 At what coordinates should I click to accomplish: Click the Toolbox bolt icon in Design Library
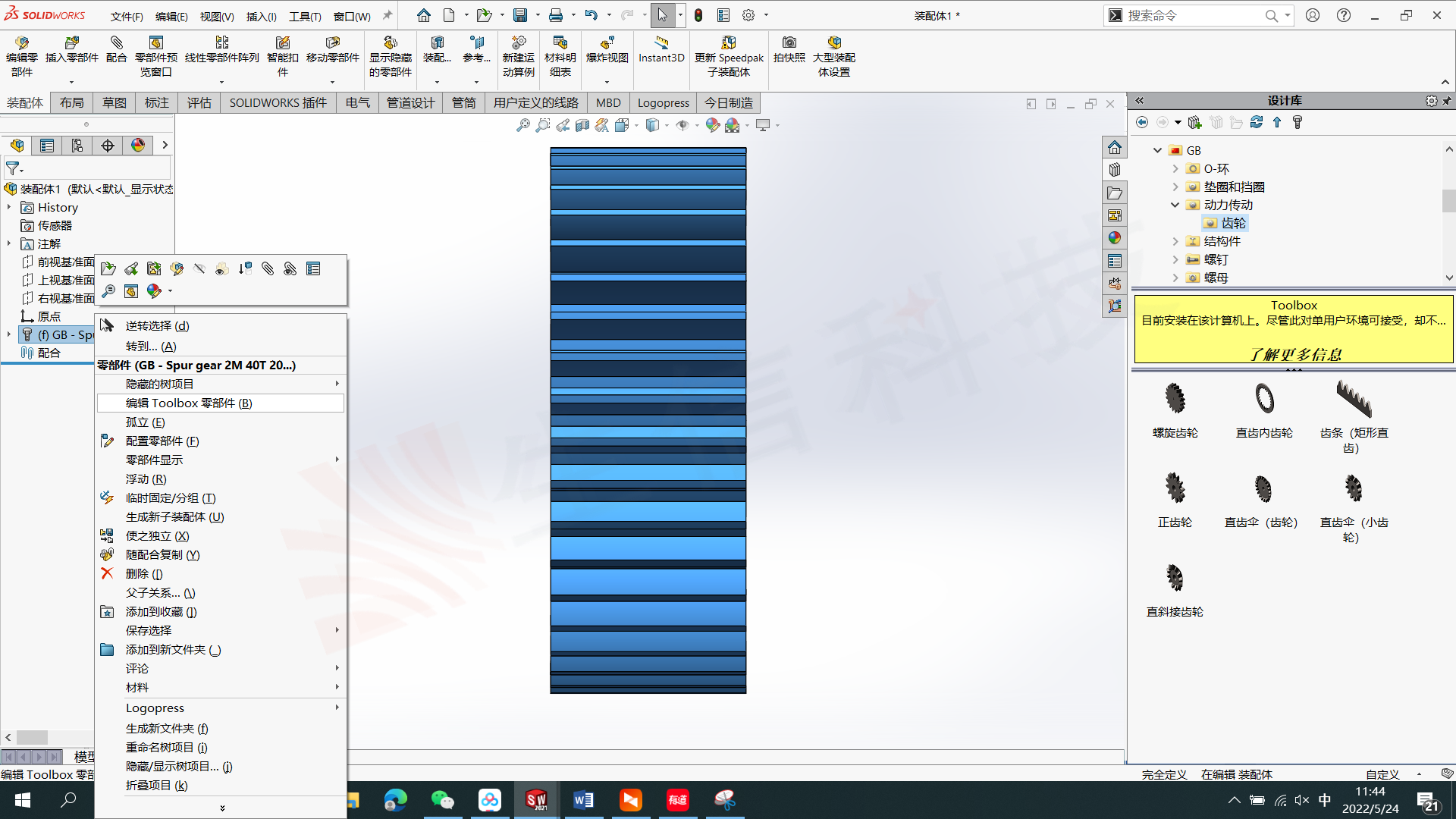pos(1298,122)
